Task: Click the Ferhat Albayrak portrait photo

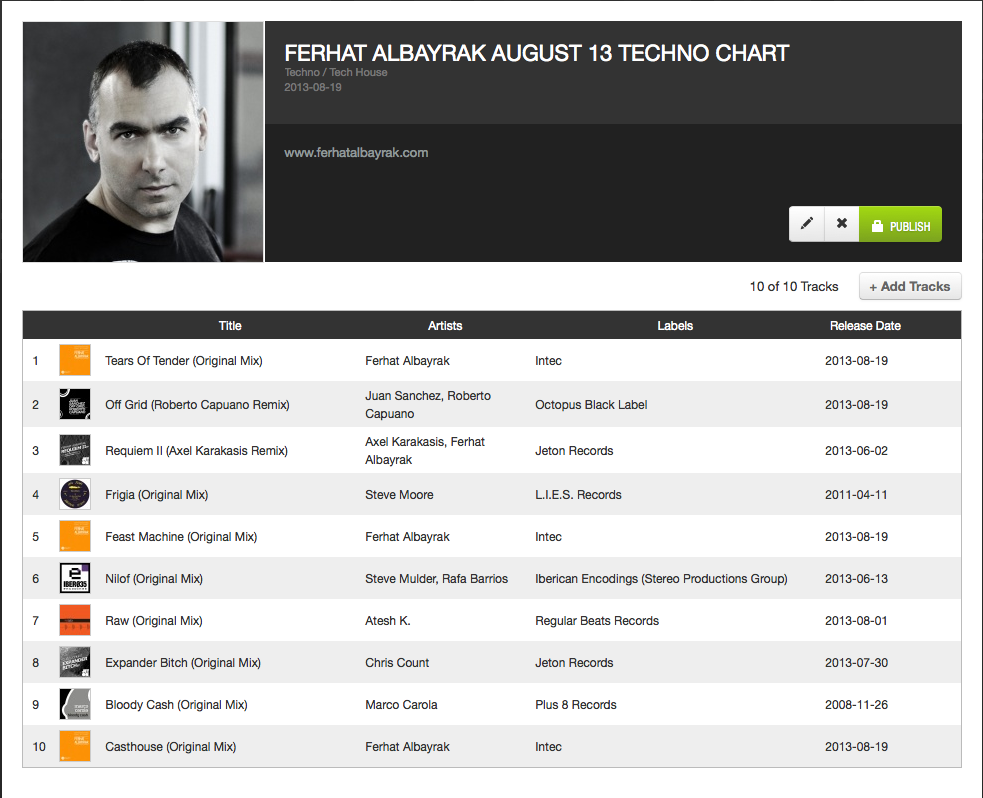Action: click(143, 142)
